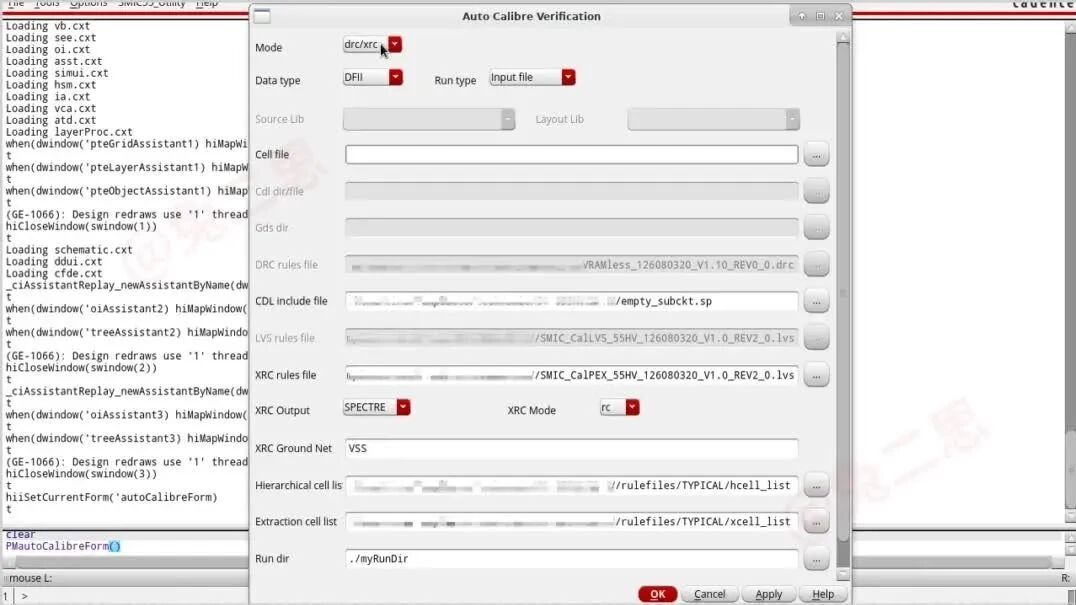Image resolution: width=1076 pixels, height=605 pixels.
Task: Click the Run dir field
Action: point(572,559)
